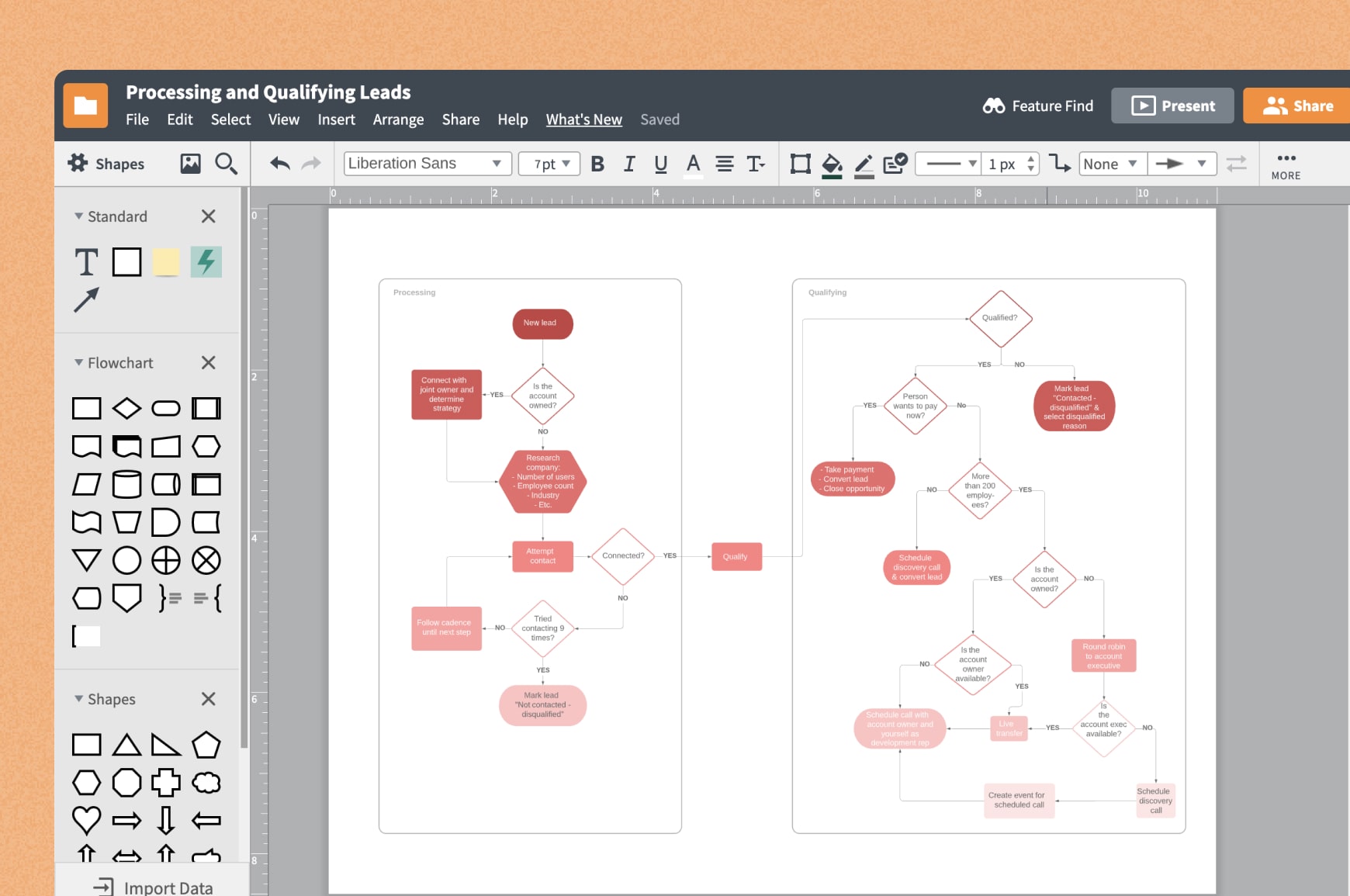Open the search shapes magnifier
The image size is (1350, 896).
[226, 164]
